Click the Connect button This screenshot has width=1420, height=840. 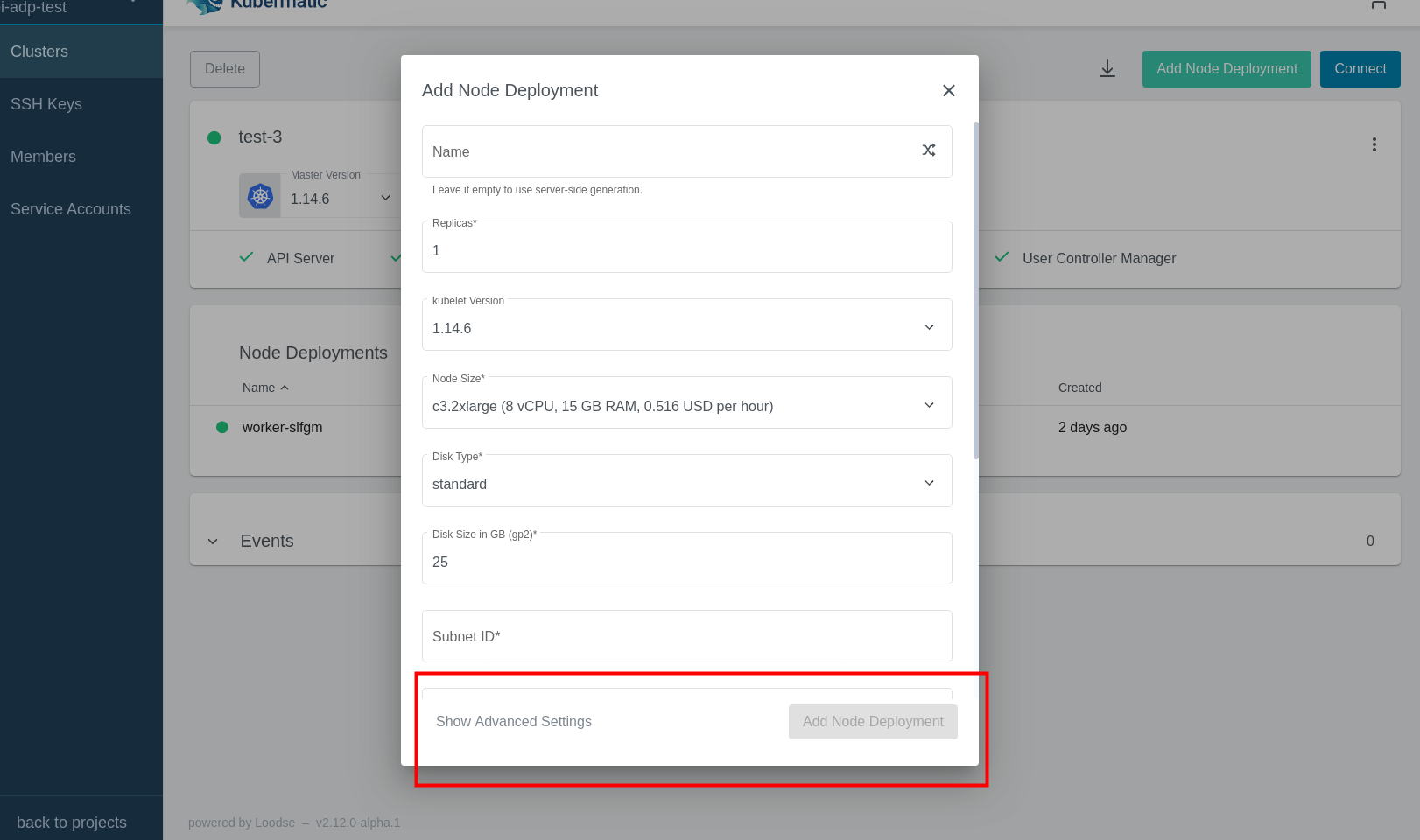tap(1360, 68)
